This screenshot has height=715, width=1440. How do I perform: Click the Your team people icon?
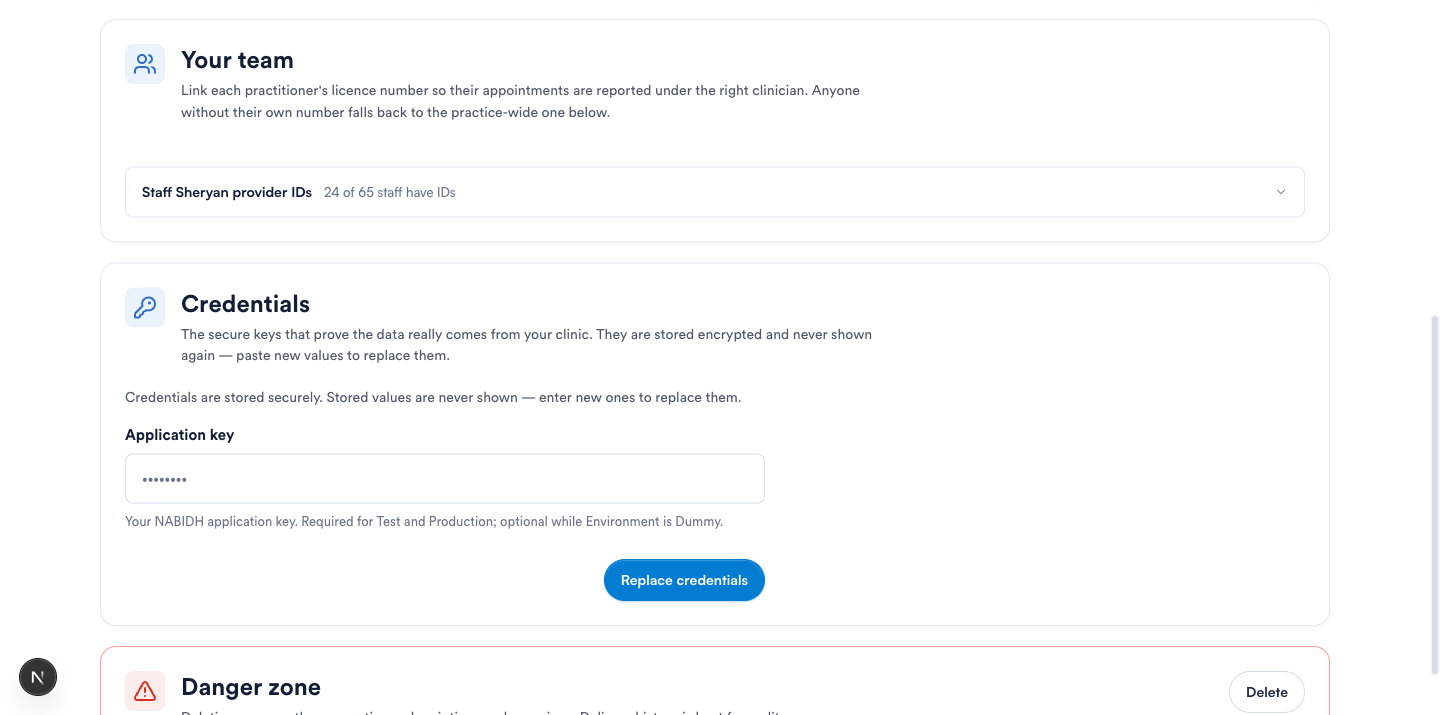(x=145, y=64)
